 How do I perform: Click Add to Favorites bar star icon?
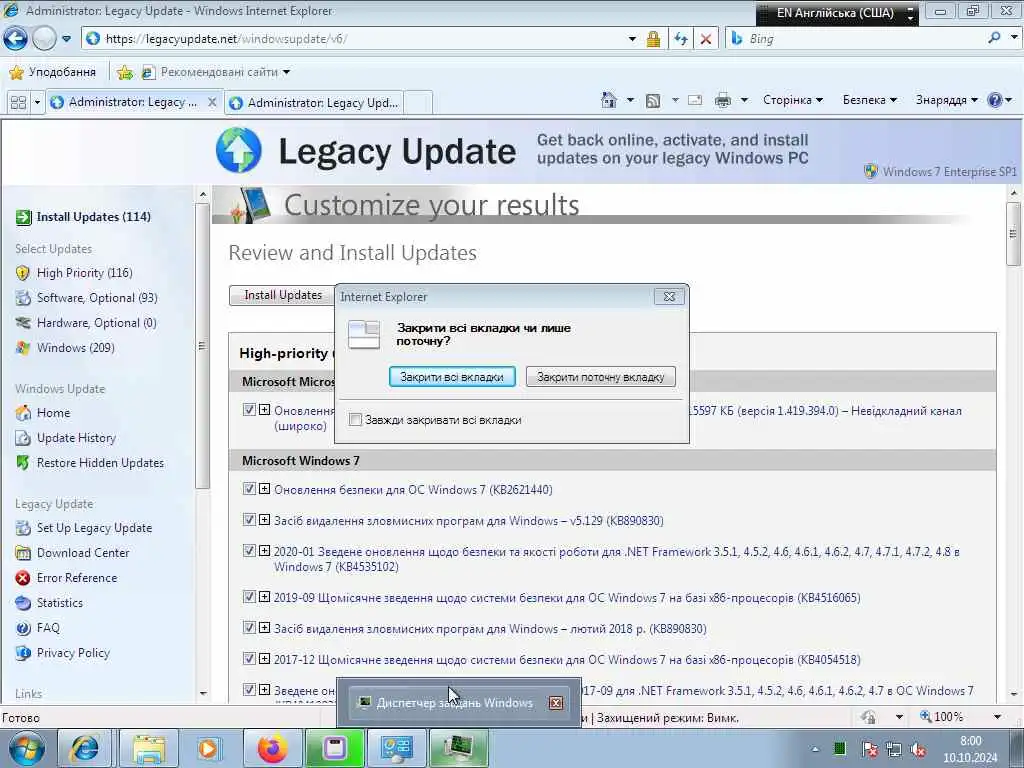click(x=125, y=72)
